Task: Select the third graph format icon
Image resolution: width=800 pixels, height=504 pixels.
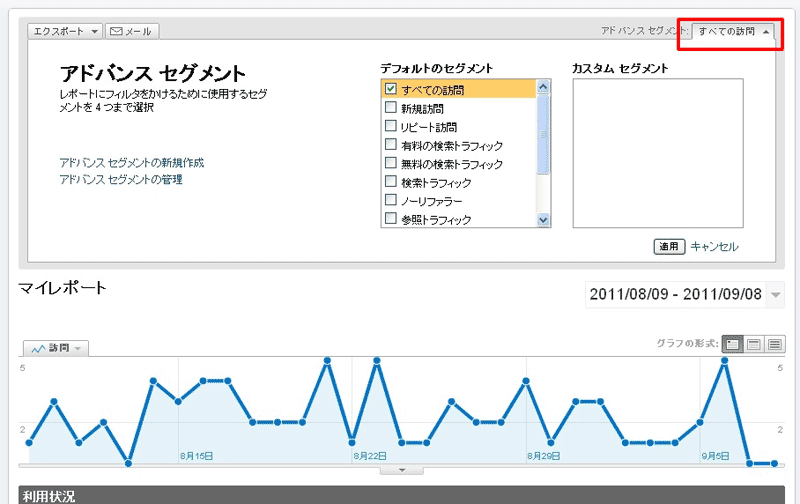Action: [x=775, y=343]
